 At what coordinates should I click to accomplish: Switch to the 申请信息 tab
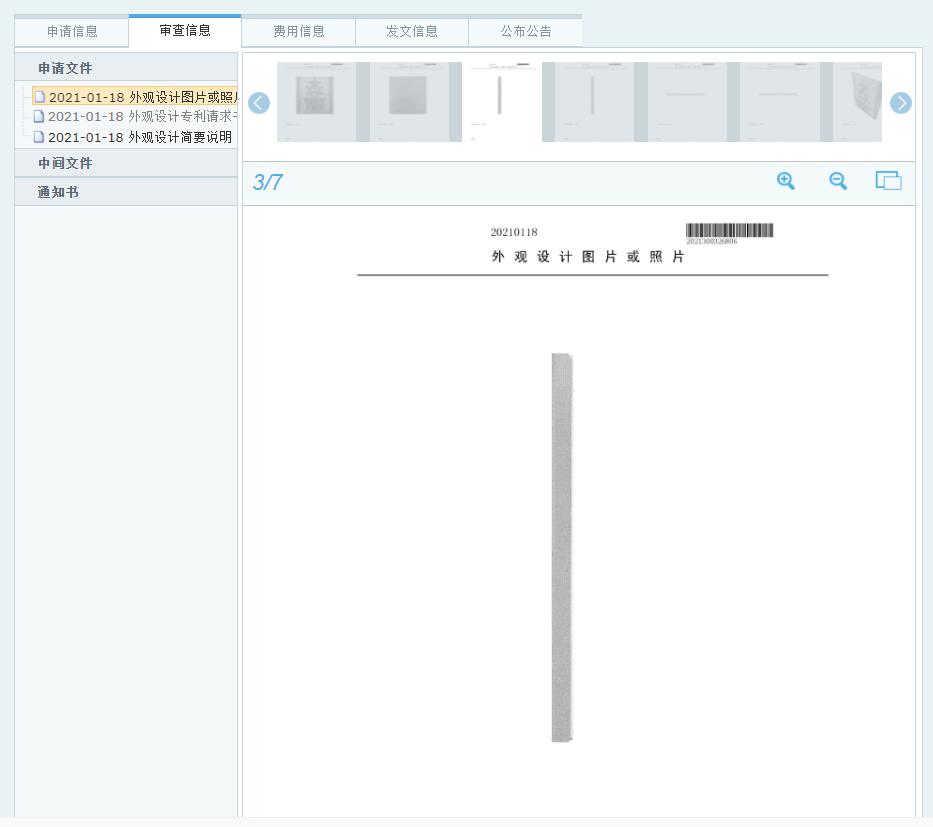click(72, 31)
